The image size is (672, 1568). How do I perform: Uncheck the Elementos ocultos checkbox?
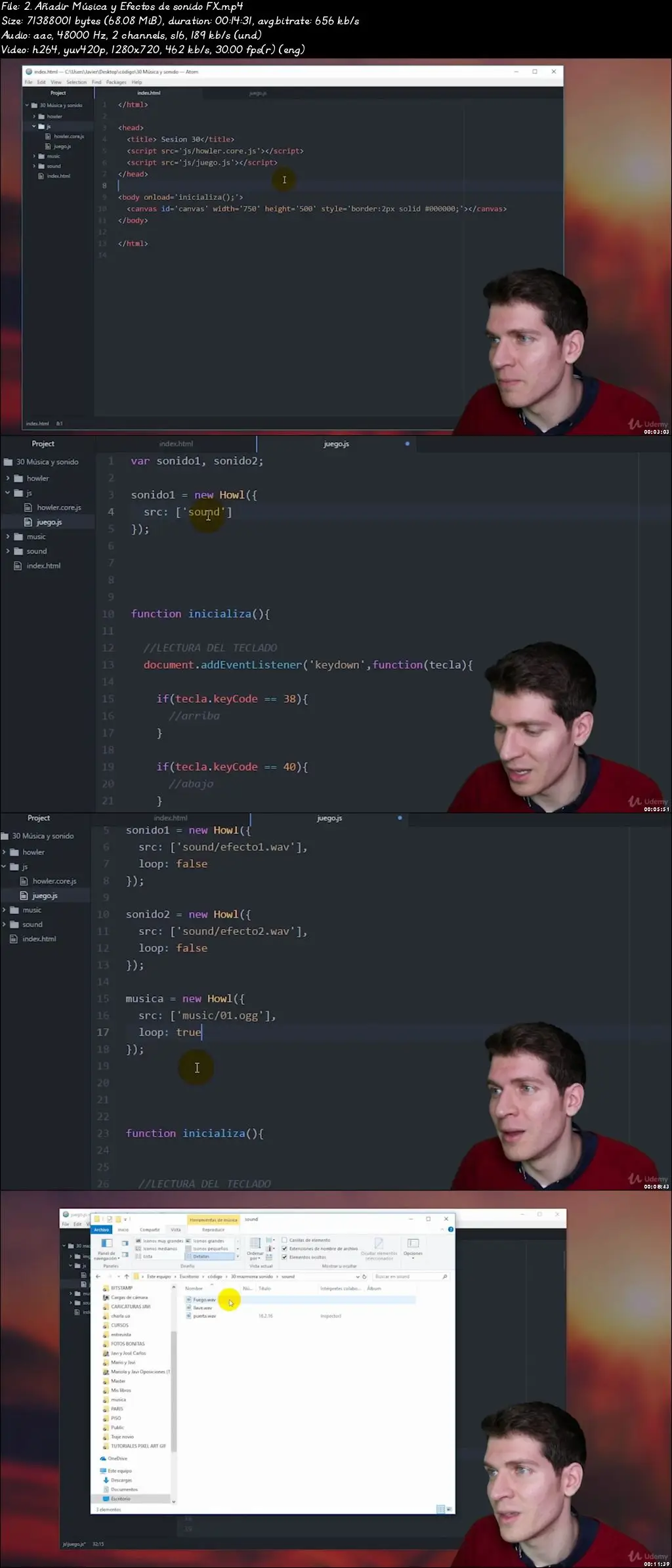[284, 1257]
